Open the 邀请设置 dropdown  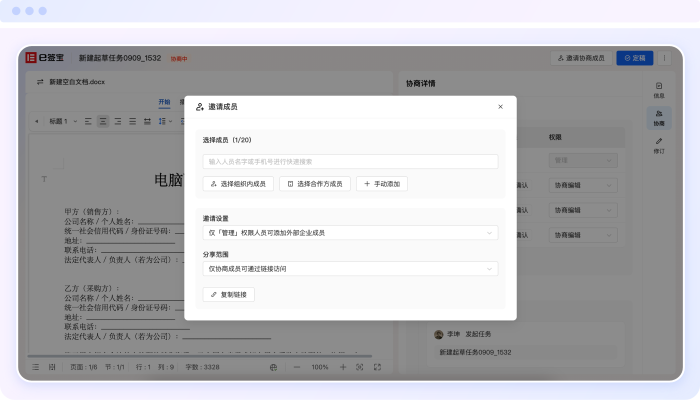point(350,233)
